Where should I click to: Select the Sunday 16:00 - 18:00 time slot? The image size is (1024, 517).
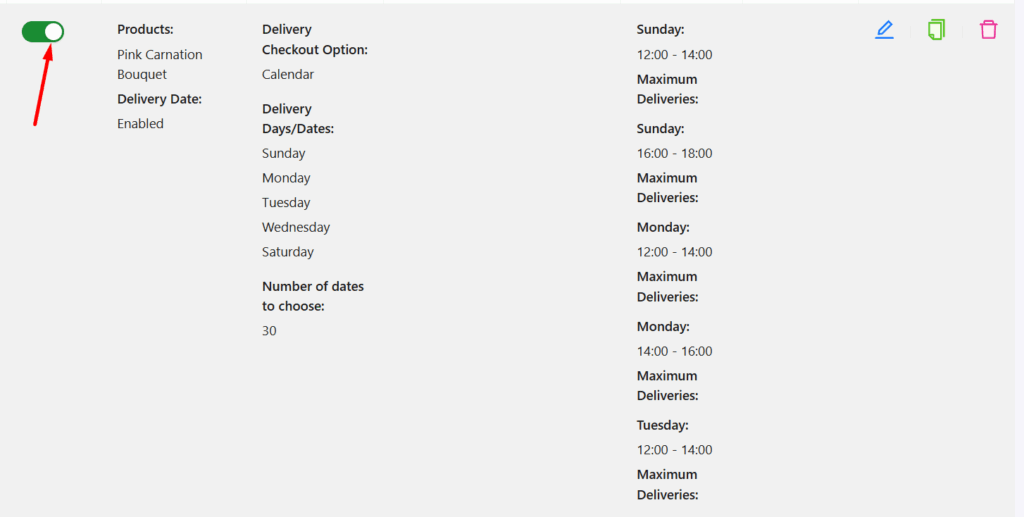coord(675,154)
